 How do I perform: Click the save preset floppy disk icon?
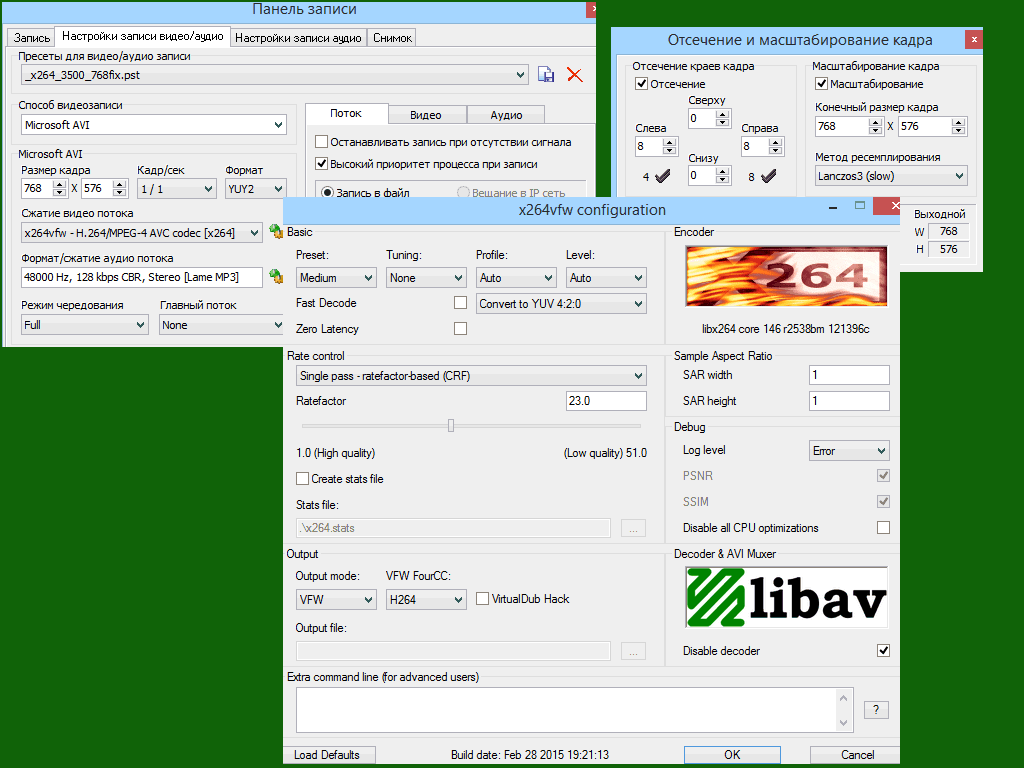[x=546, y=74]
